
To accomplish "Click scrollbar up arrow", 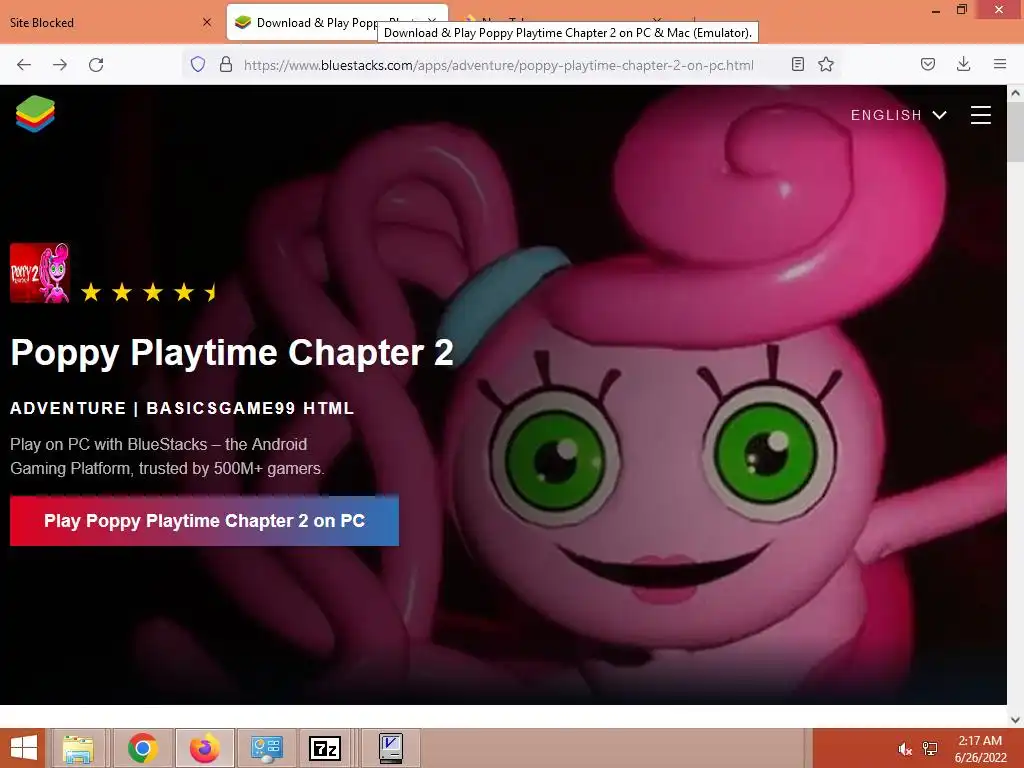I will tap(1015, 93).
